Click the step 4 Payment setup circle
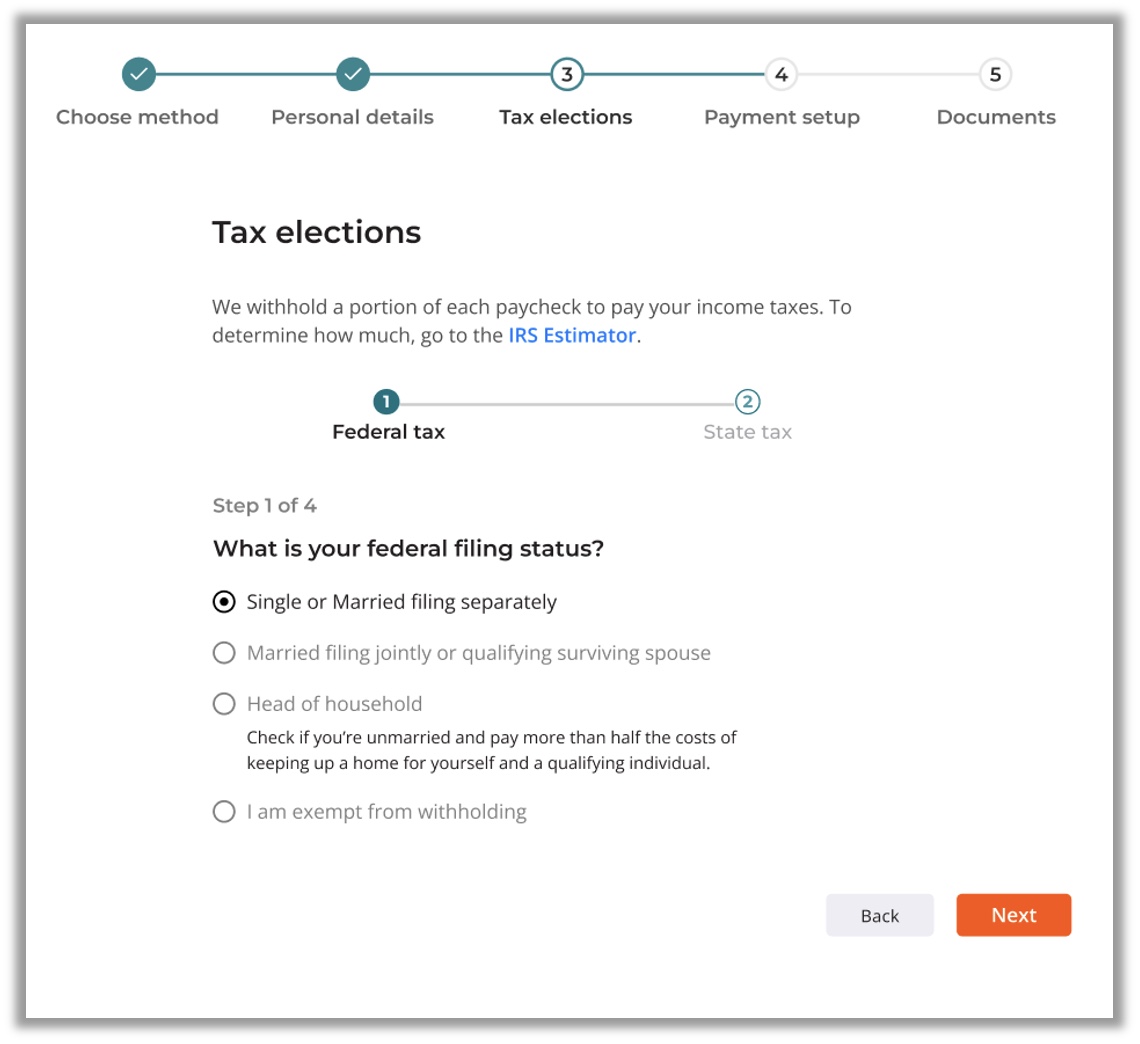Screen dimensions: 1140x1044 pos(781,74)
